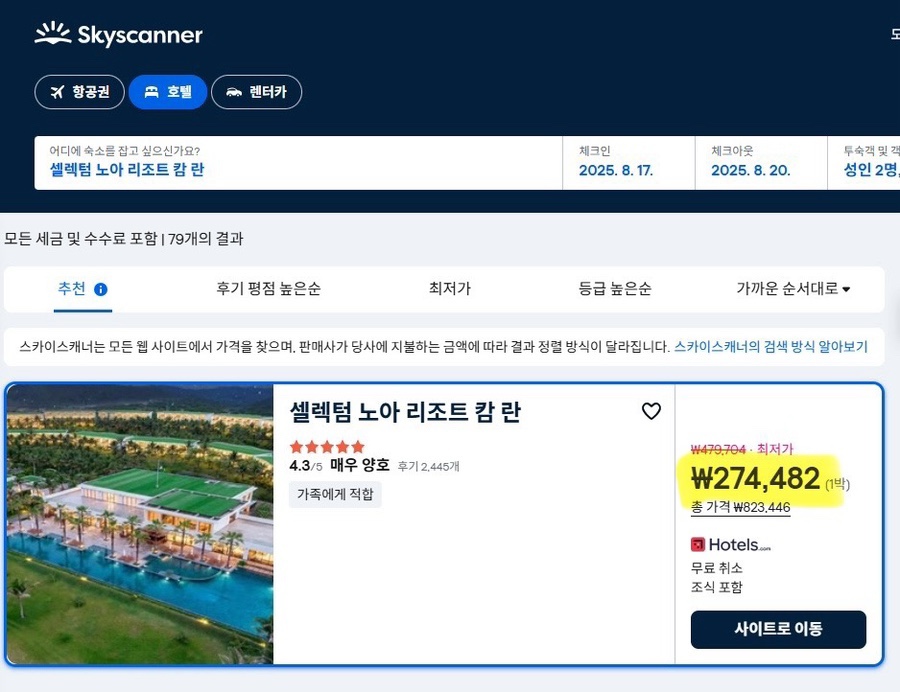The width and height of the screenshot is (900, 692).
Task: Click the Skyscanner logo
Action: (118, 34)
